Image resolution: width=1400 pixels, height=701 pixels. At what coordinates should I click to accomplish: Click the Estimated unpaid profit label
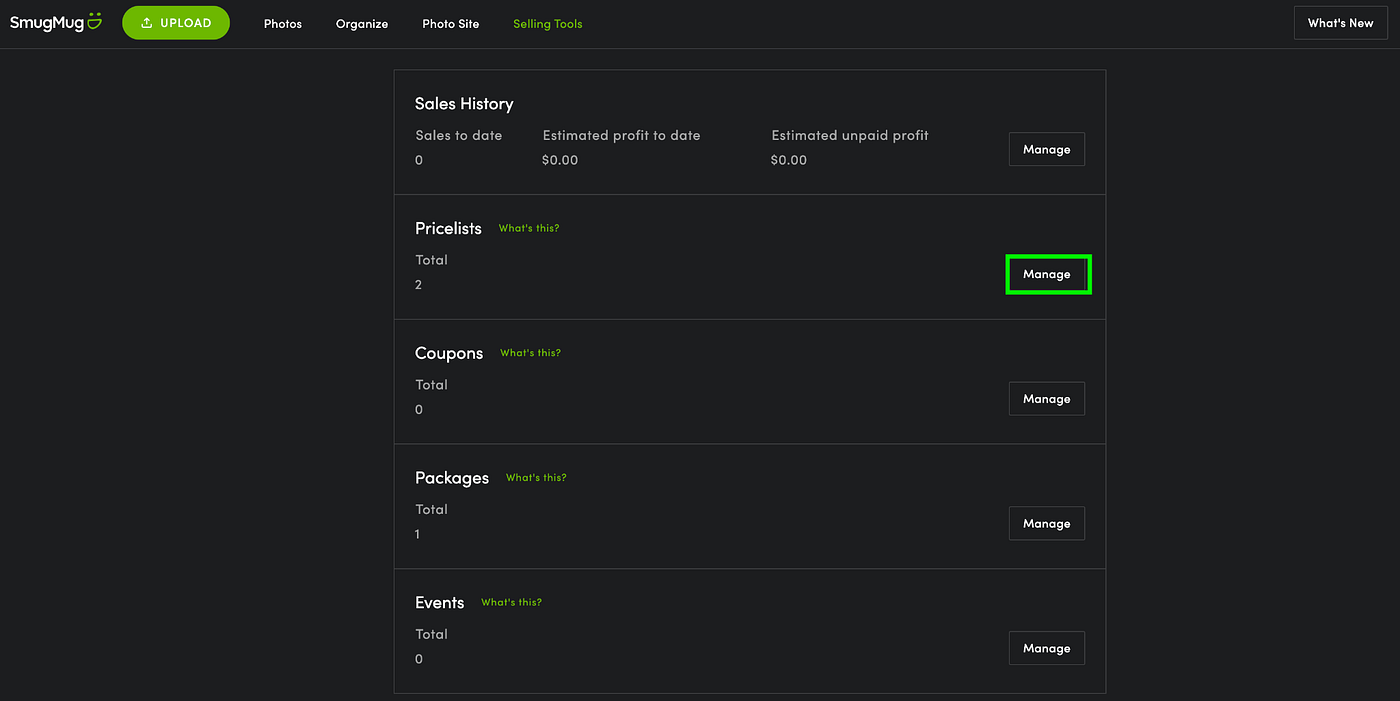[849, 135]
